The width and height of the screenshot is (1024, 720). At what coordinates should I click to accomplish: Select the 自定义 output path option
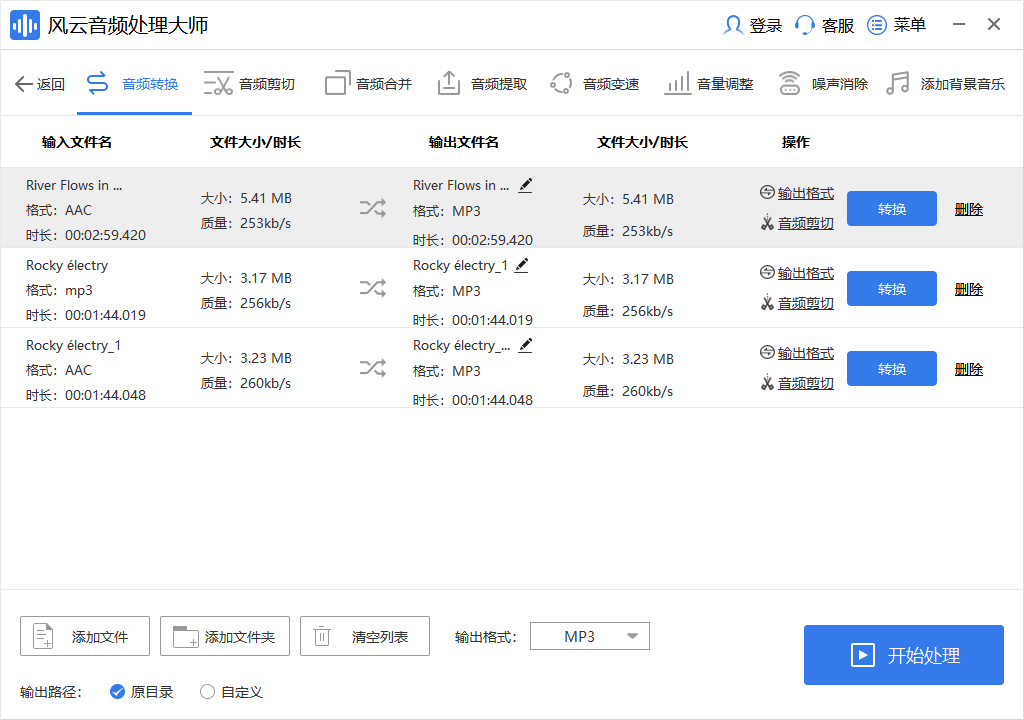207,691
